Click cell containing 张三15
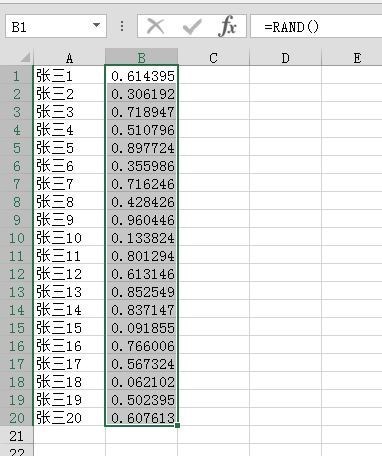The image size is (382, 456). [69, 328]
